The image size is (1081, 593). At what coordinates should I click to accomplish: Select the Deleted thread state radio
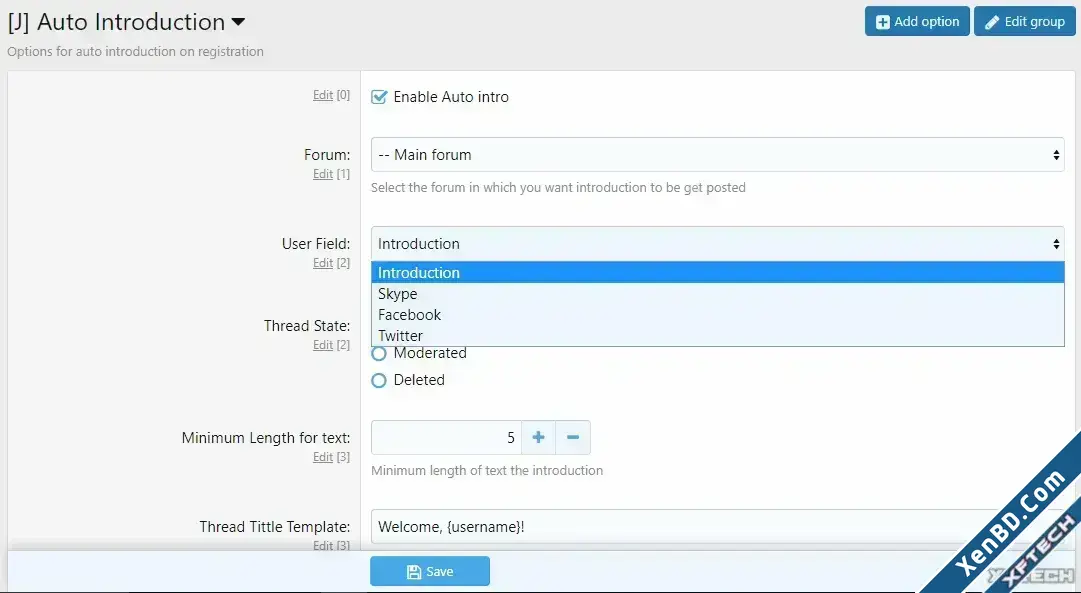pos(379,380)
